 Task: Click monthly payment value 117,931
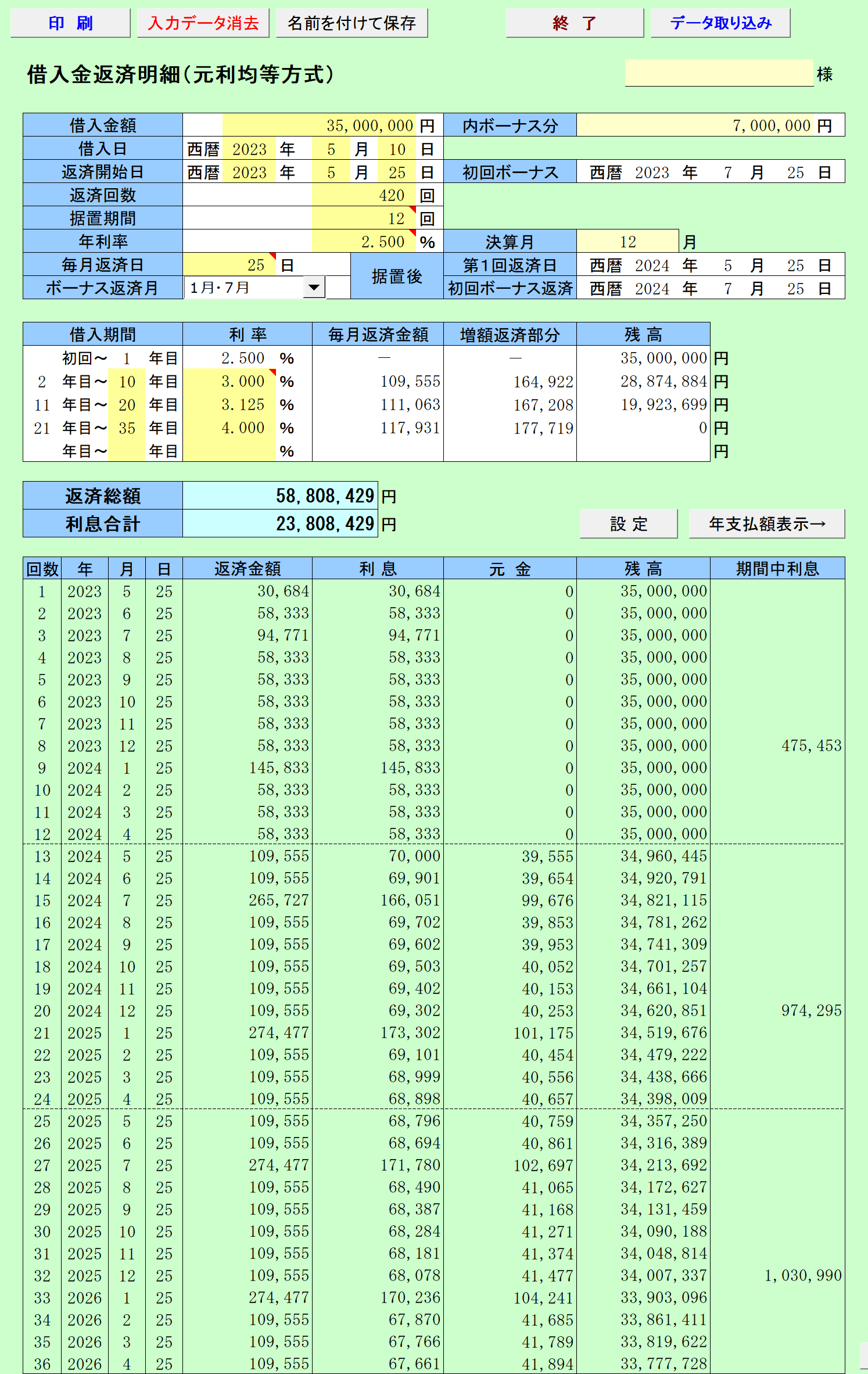[x=410, y=428]
